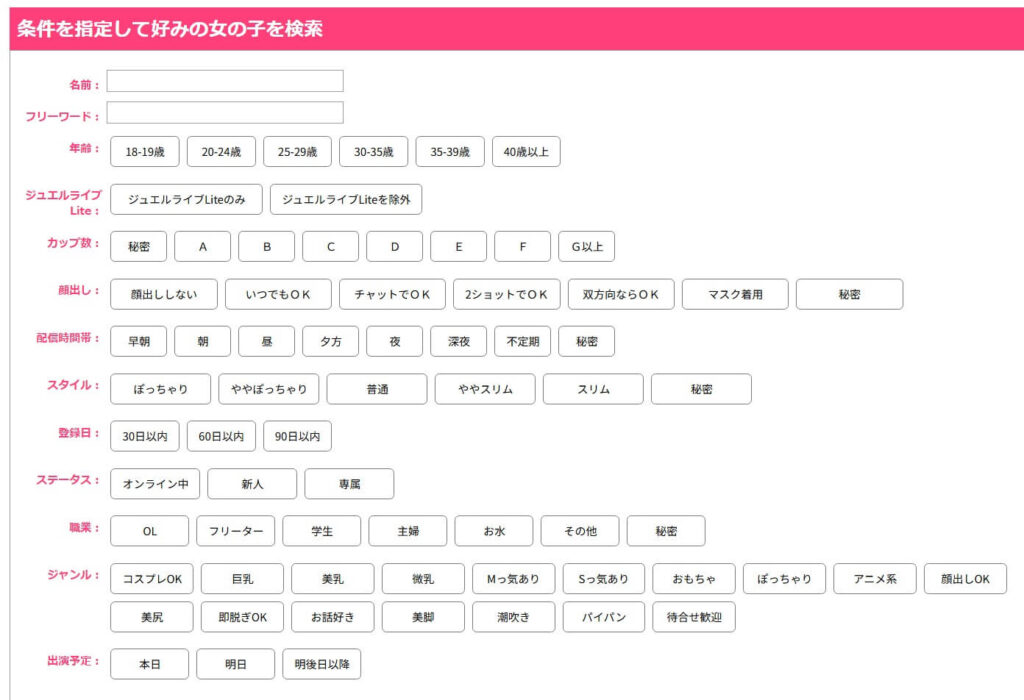Toggle the ジュエルライブLiteを除外 option
This screenshot has height=700, width=1024.
[x=346, y=200]
